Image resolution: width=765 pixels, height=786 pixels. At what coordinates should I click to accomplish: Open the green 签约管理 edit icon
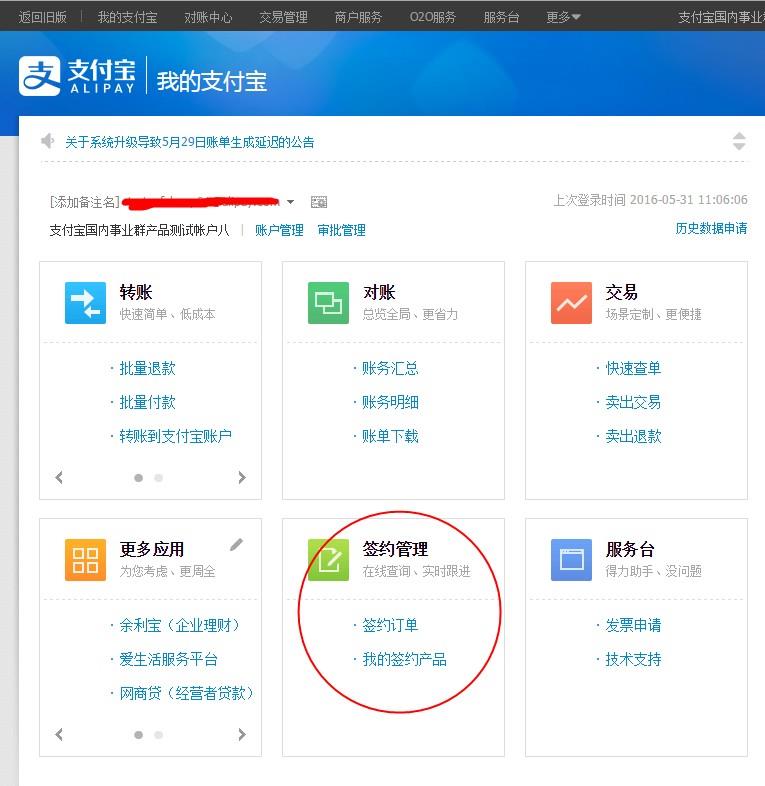pyautogui.click(x=328, y=560)
